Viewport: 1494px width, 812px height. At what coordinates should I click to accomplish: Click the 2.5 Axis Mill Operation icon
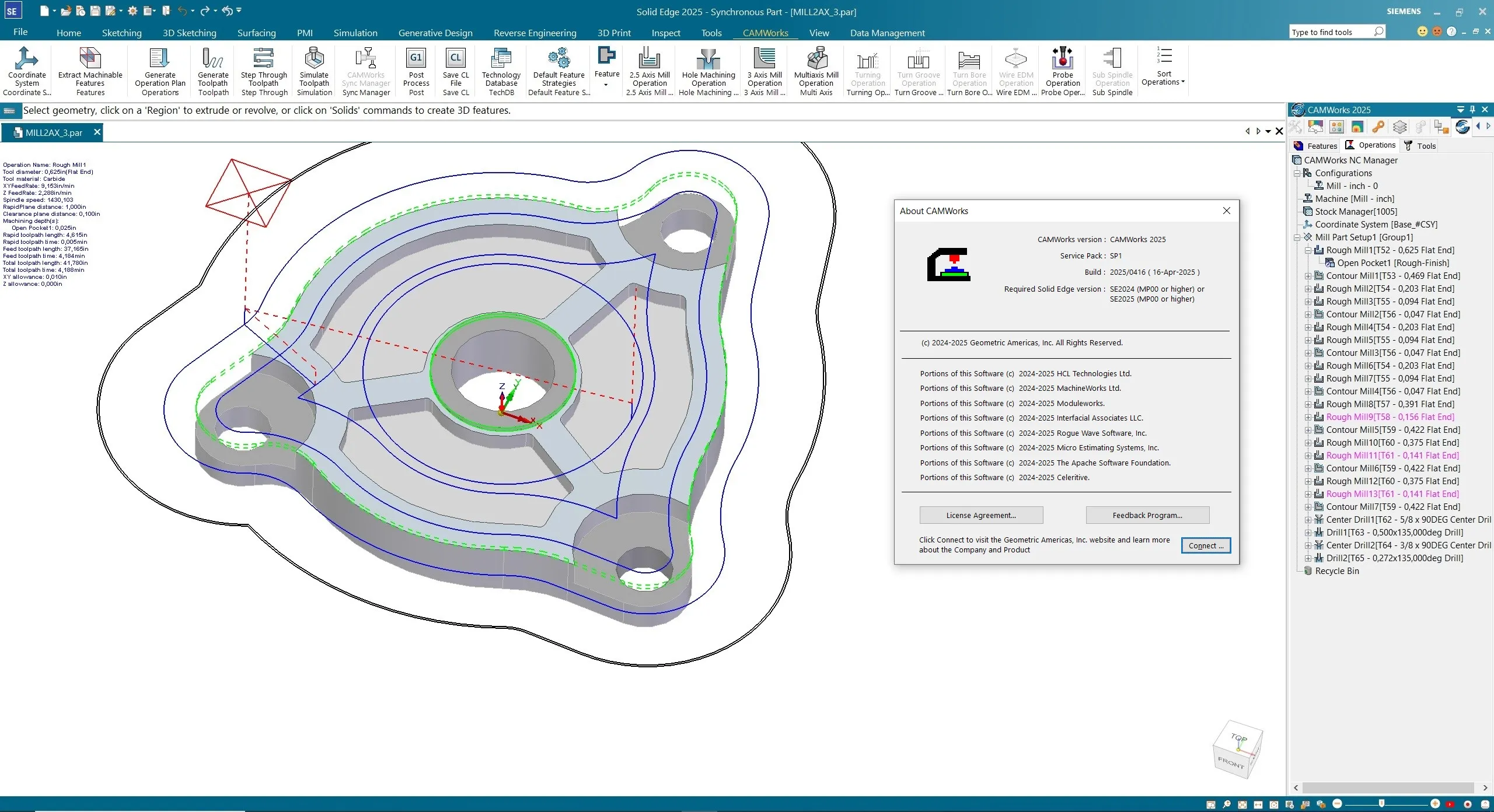click(x=649, y=58)
